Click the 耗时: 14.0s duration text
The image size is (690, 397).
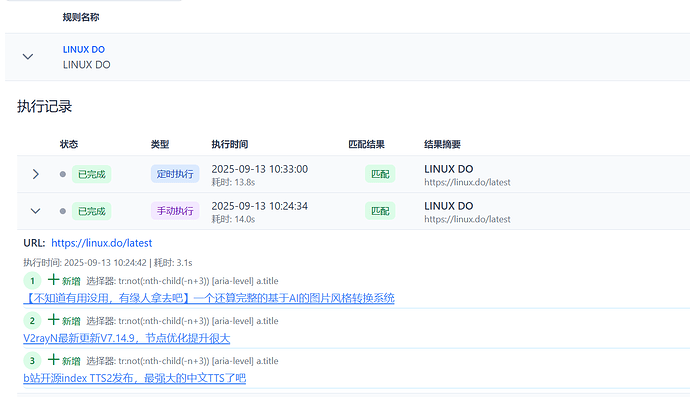click(x=233, y=219)
